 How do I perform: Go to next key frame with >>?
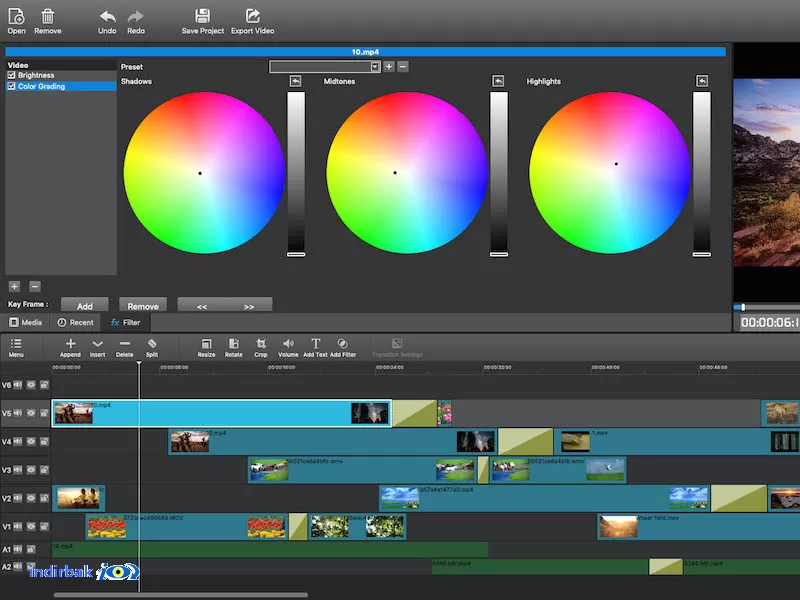click(248, 306)
